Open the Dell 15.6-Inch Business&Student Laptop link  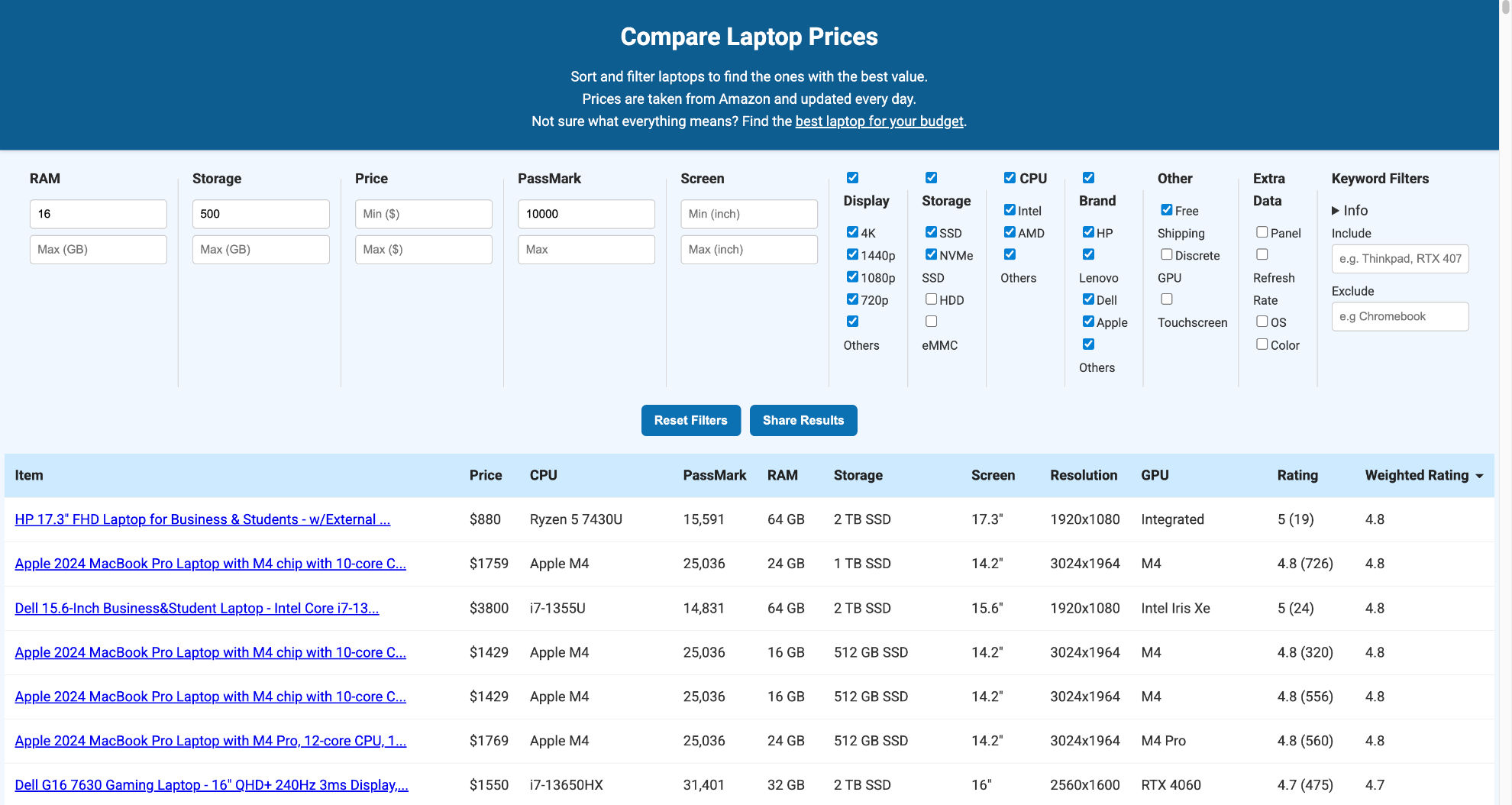197,608
